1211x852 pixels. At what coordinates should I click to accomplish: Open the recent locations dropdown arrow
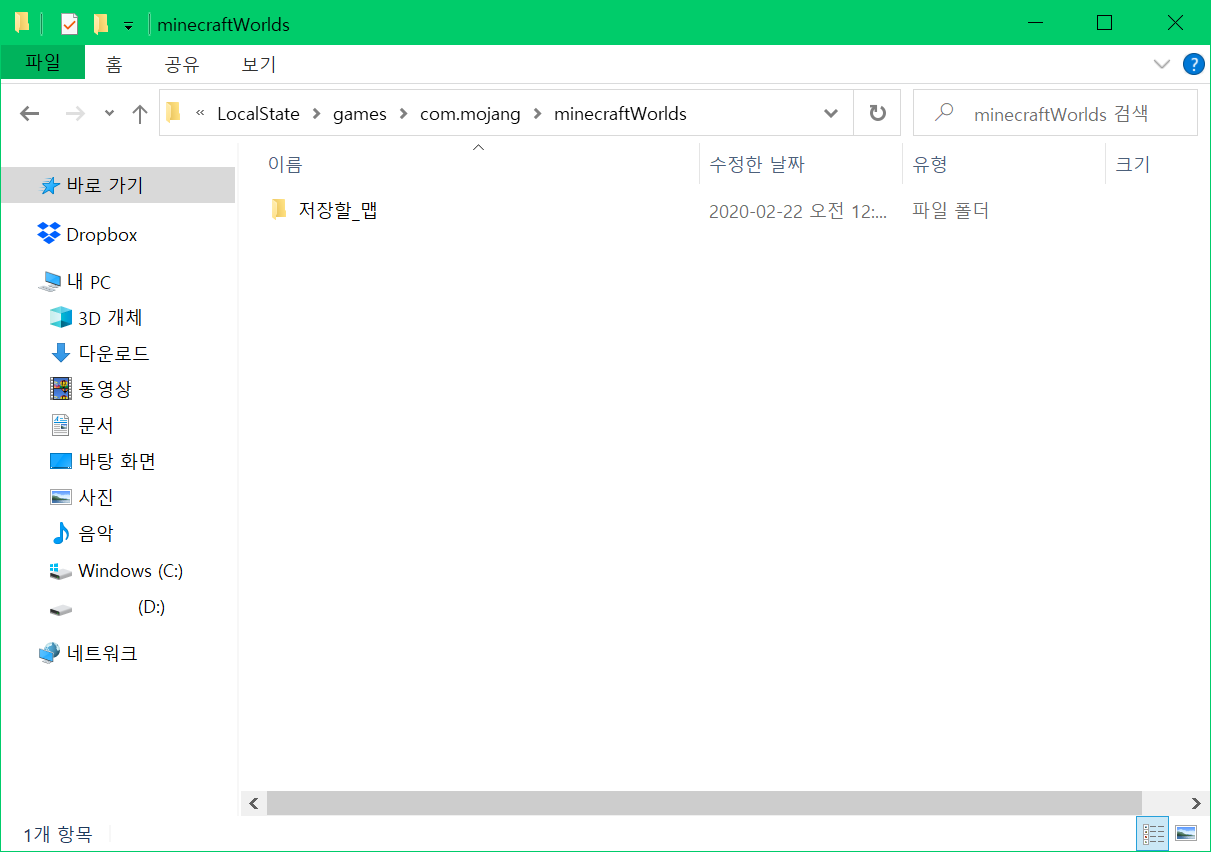coord(109,114)
